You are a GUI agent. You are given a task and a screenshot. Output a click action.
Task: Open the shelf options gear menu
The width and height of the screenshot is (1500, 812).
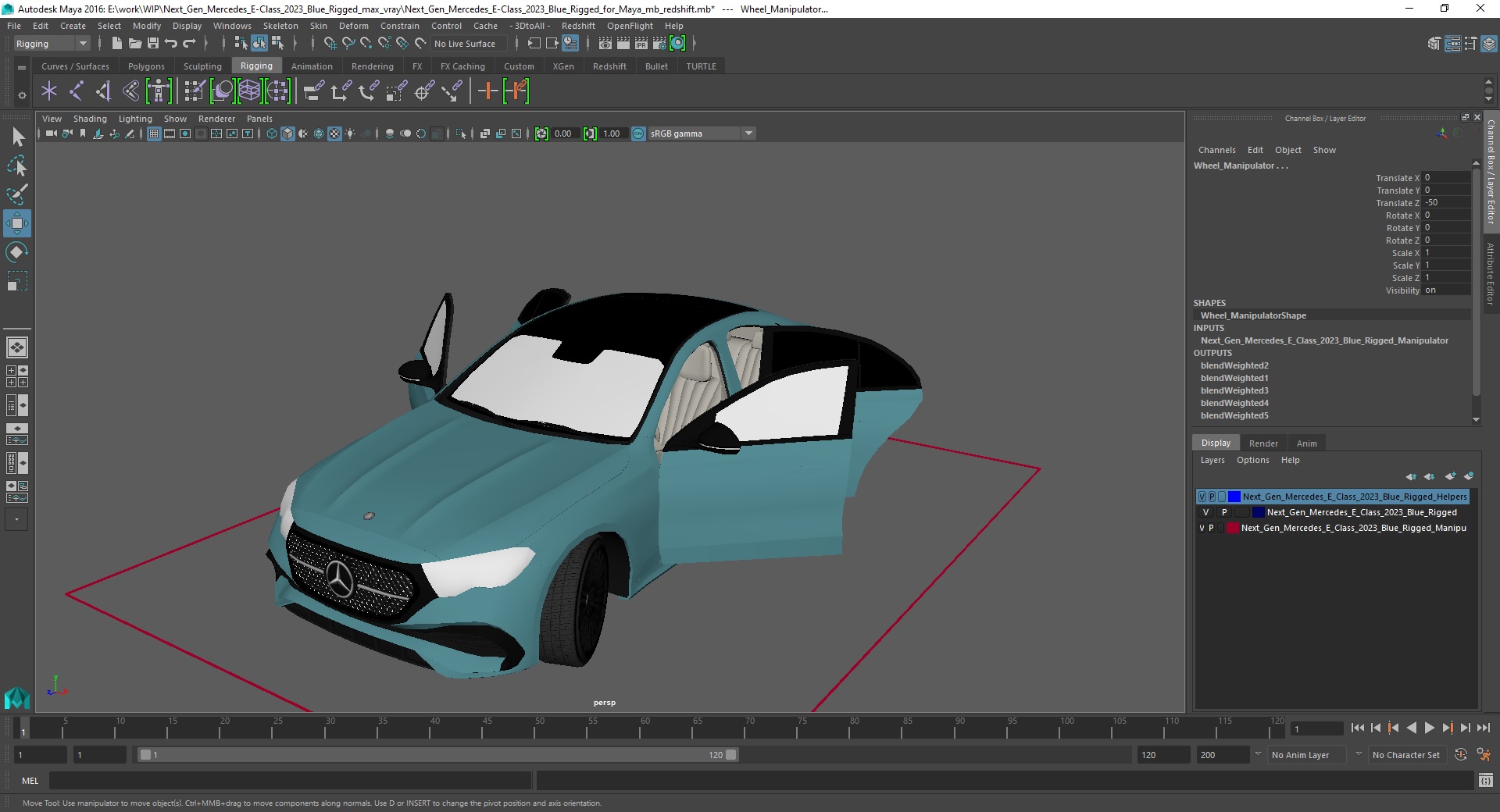22,95
